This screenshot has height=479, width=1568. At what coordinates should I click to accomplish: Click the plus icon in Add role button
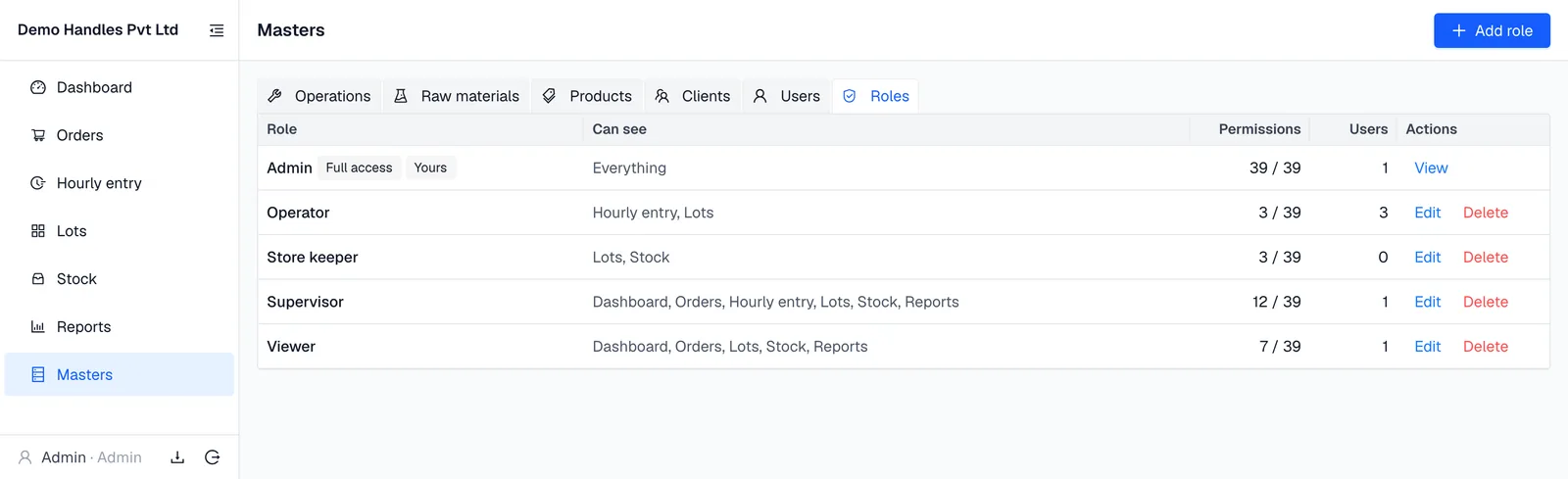click(x=1459, y=30)
